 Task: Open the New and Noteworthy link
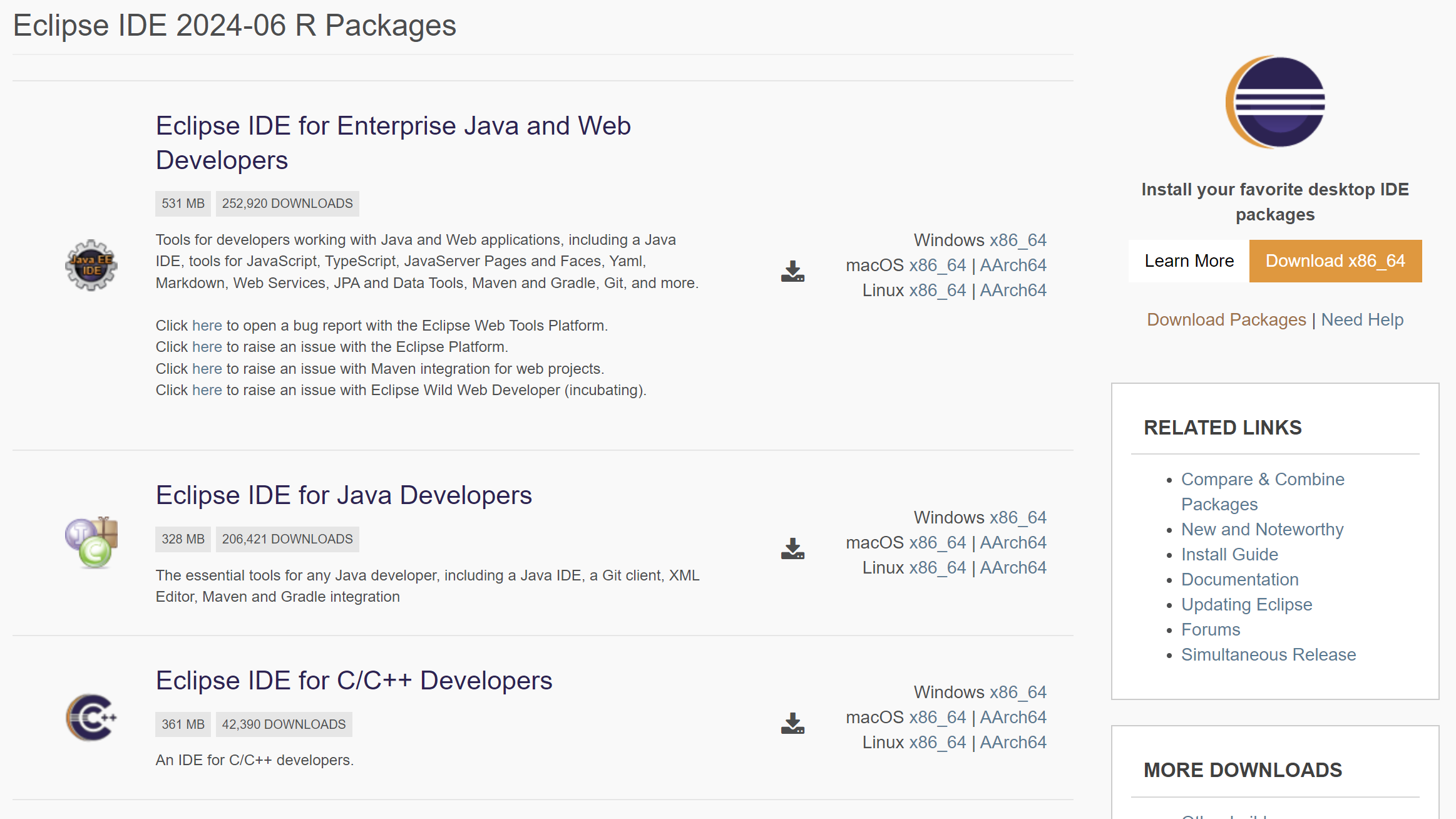tap(1262, 530)
